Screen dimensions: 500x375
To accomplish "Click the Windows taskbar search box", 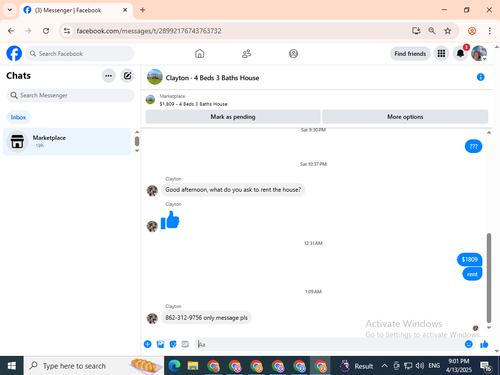I will point(94,366).
